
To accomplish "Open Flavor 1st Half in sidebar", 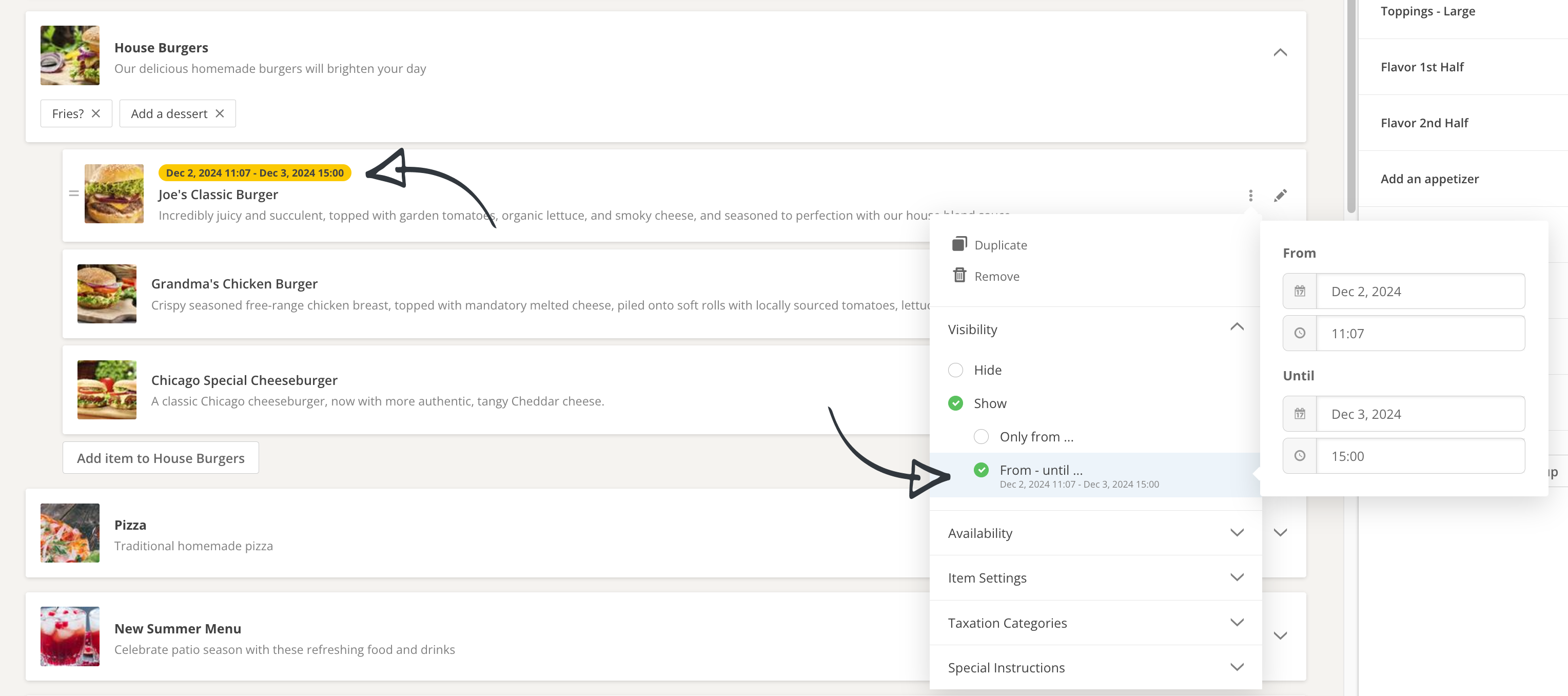I will (x=1422, y=67).
